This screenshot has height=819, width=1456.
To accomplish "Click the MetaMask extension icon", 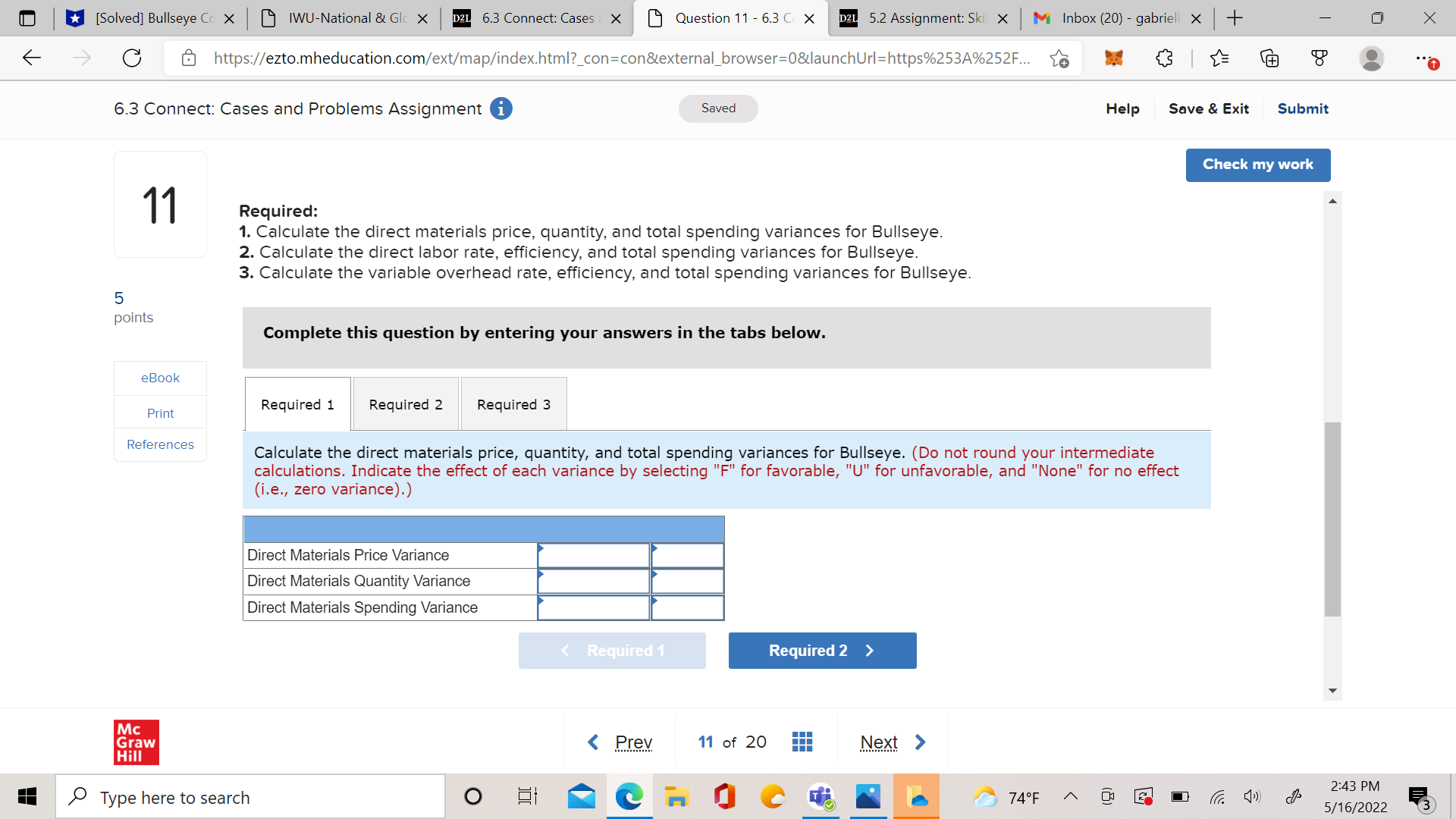I will tap(1112, 58).
